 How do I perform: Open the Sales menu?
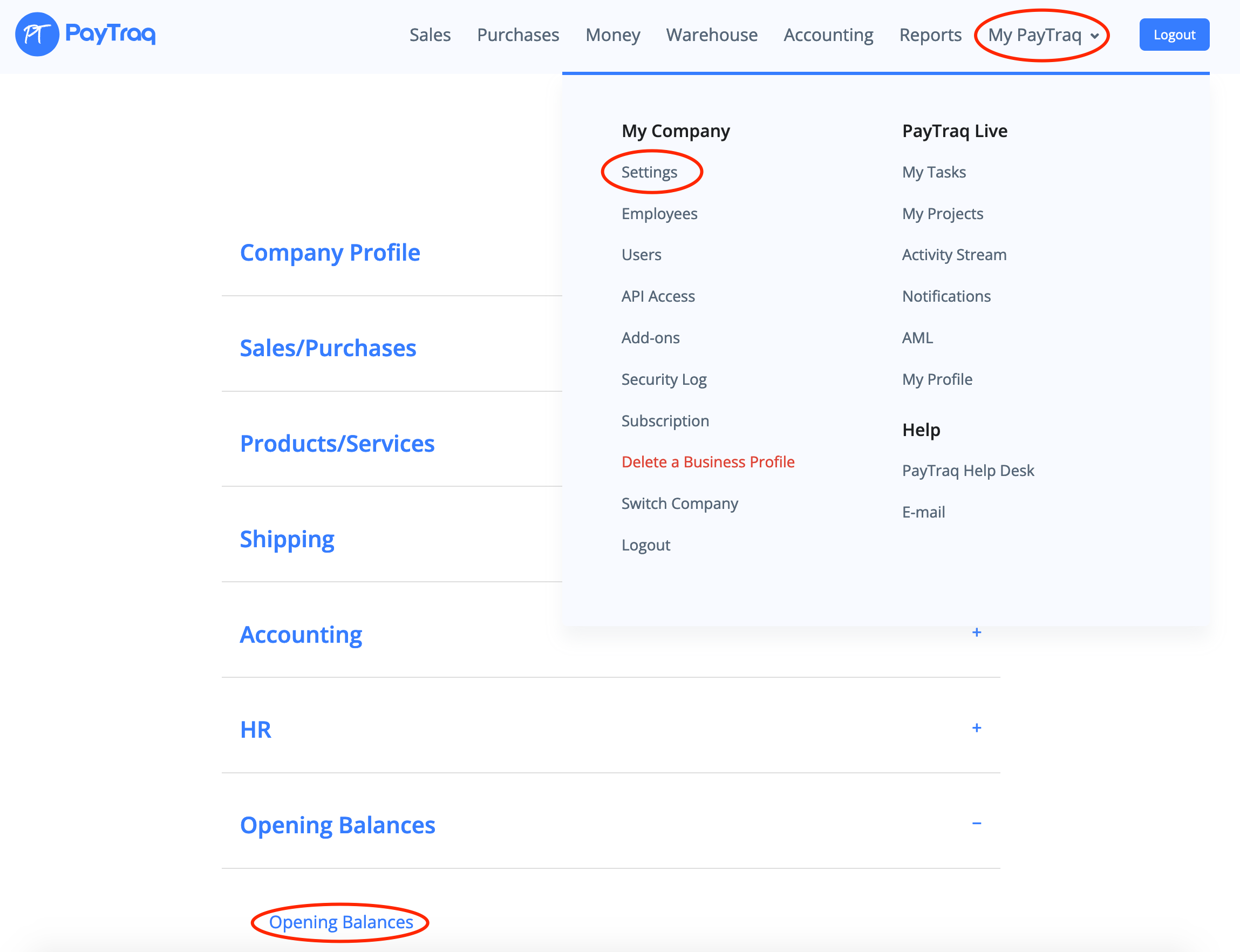430,35
